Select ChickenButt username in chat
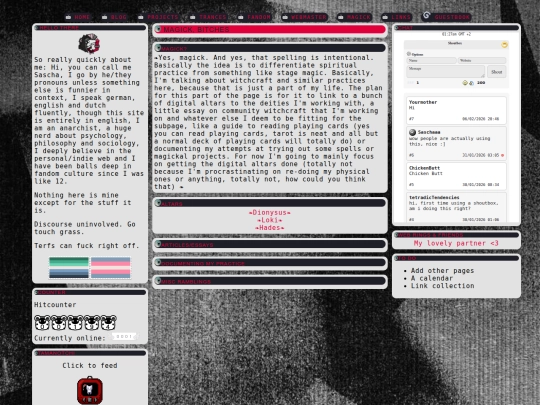 tap(424, 168)
